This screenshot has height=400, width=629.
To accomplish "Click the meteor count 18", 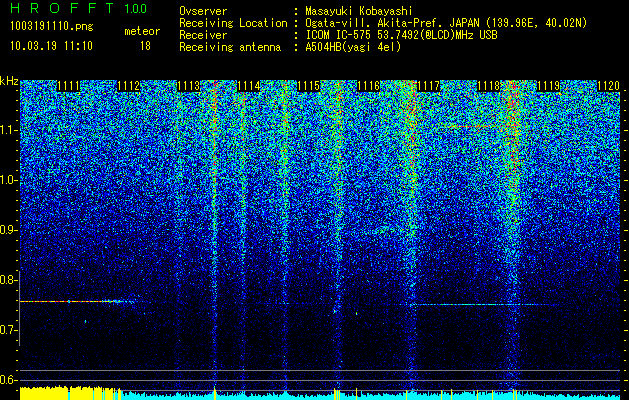I will coord(145,46).
